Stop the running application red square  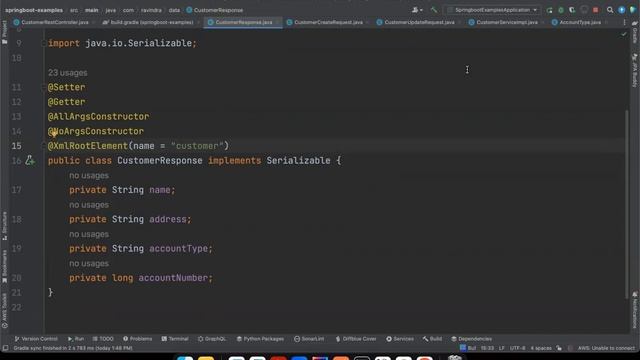[x=596, y=10]
